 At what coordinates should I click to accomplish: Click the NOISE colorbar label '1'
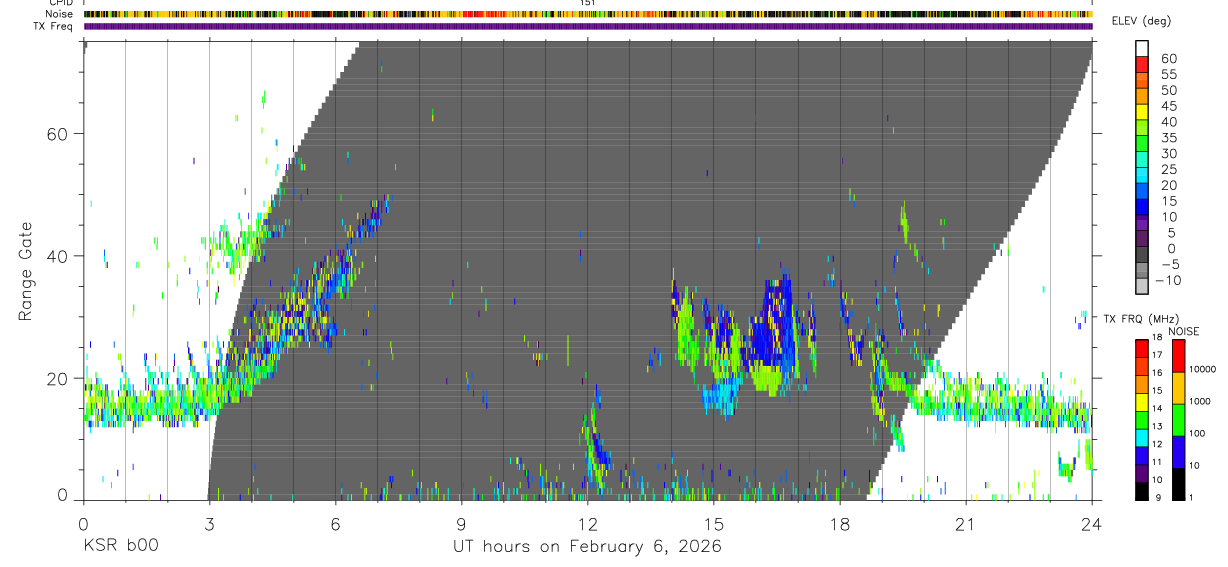tap(1192, 497)
